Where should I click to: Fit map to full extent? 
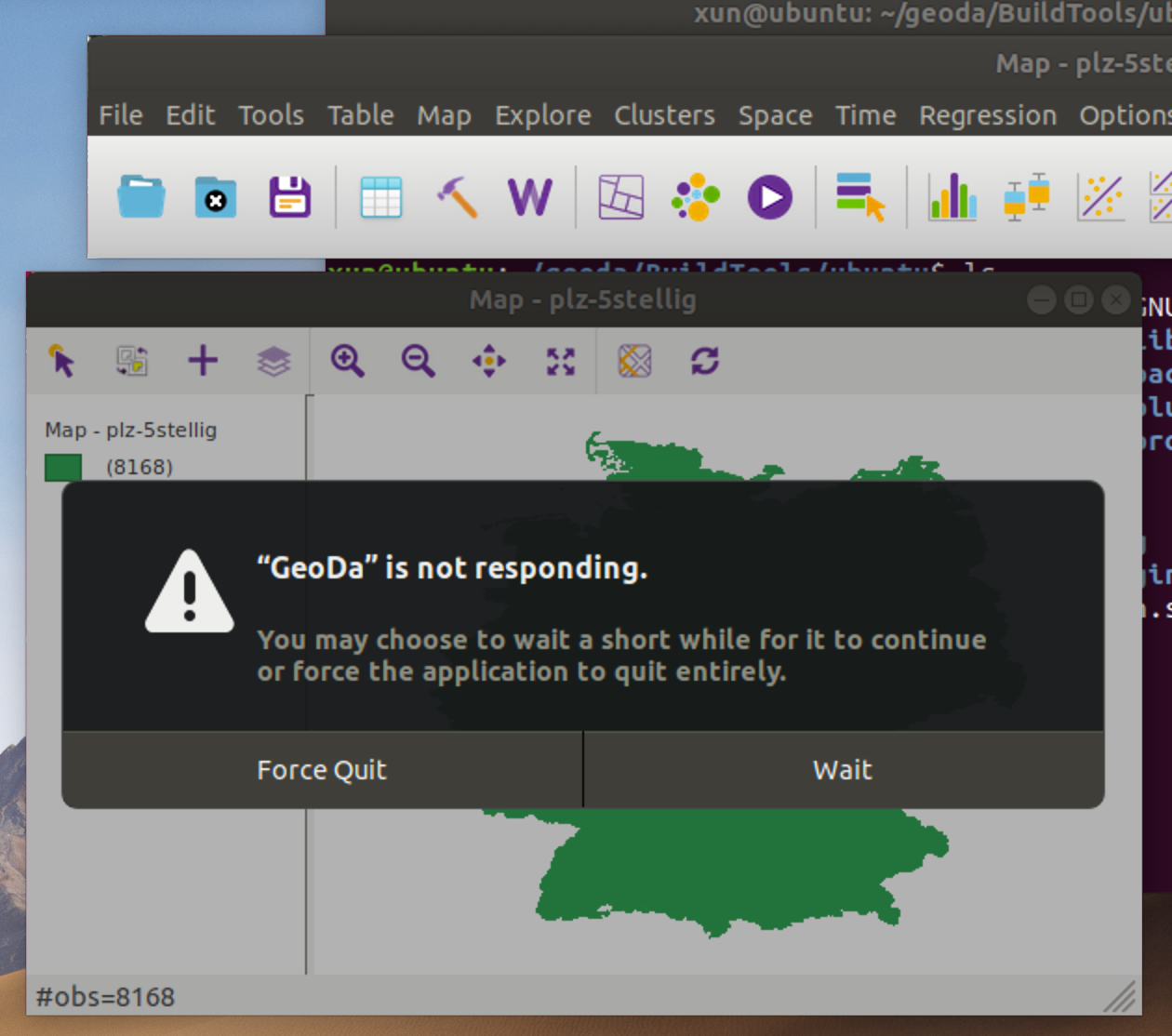[559, 362]
